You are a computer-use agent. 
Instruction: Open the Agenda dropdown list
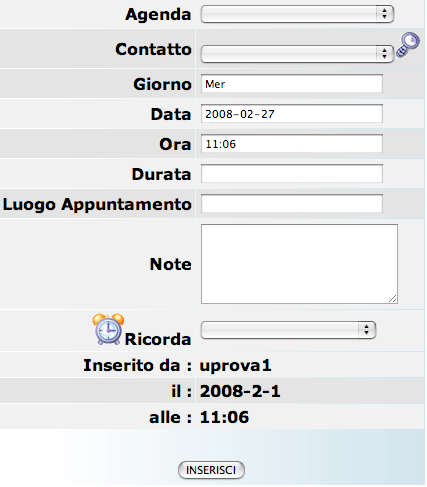(x=297, y=14)
